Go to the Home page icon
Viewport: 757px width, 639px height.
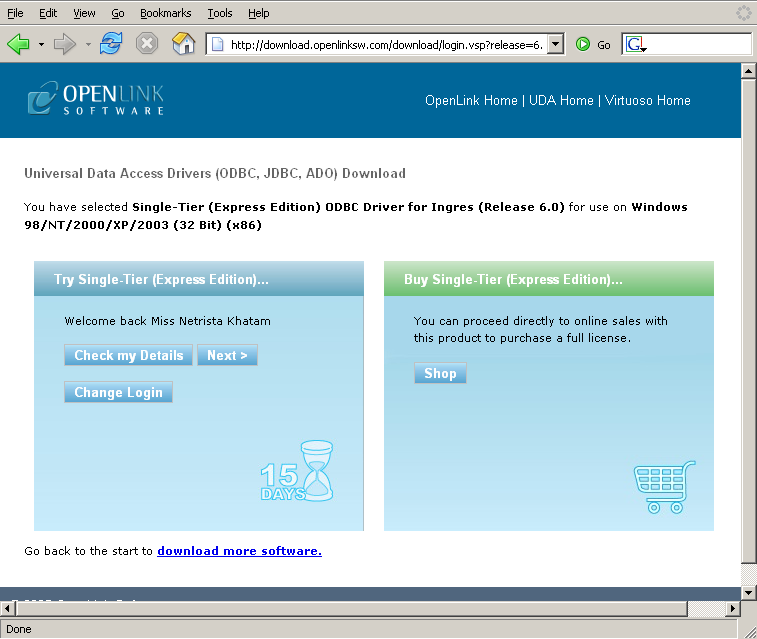[x=183, y=44]
